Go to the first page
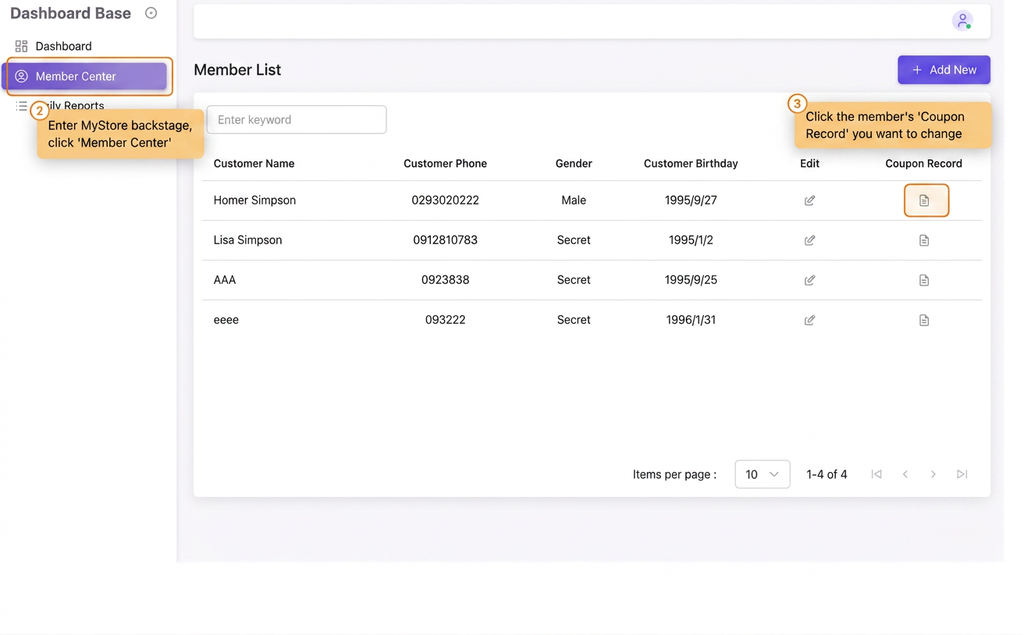This screenshot has width=1024, height=635. click(x=876, y=474)
